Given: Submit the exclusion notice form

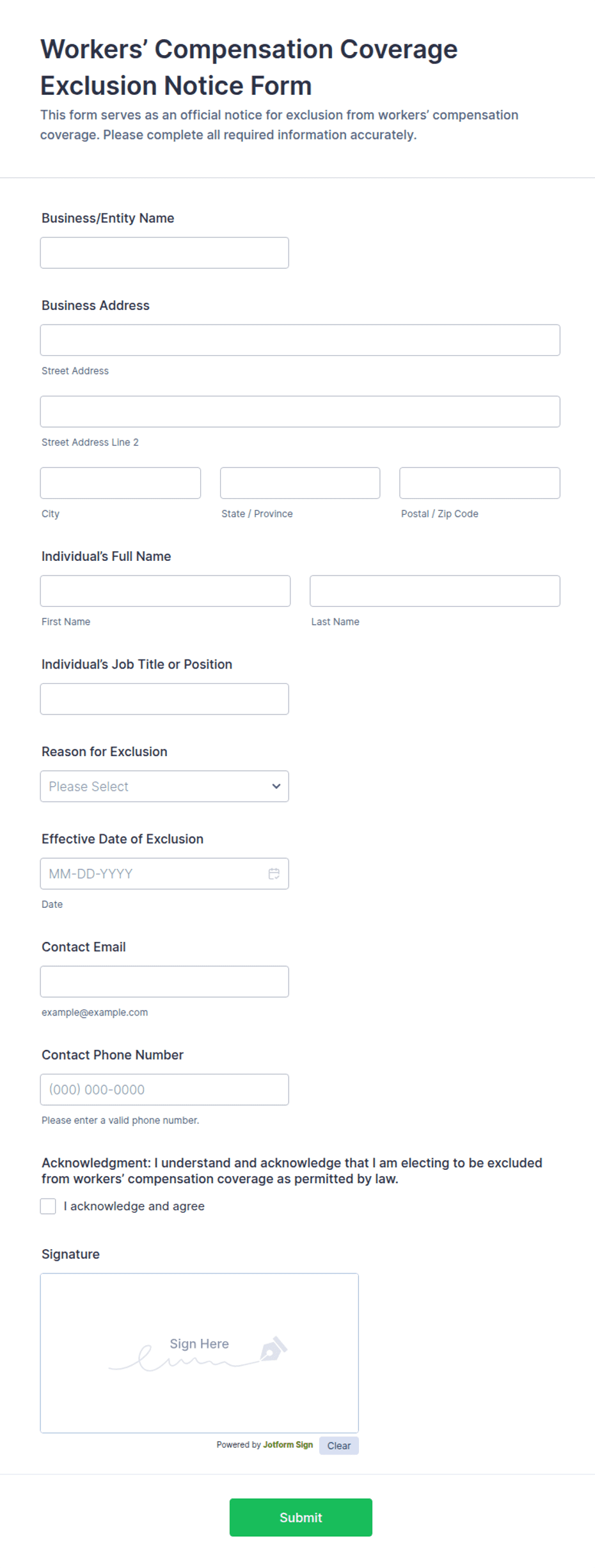Looking at the screenshot, I should click(x=301, y=1517).
